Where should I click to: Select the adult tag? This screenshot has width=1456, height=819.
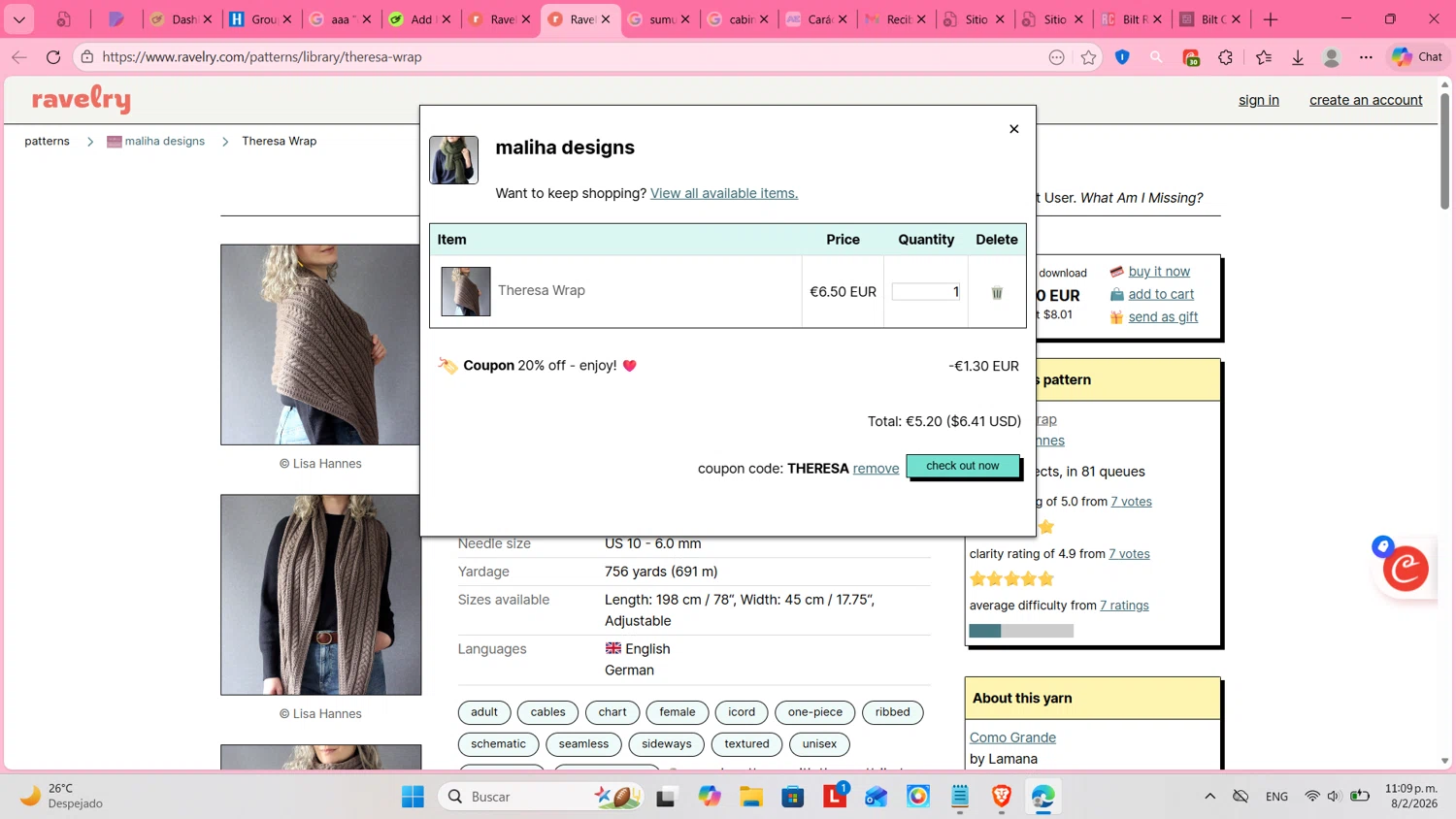click(484, 712)
